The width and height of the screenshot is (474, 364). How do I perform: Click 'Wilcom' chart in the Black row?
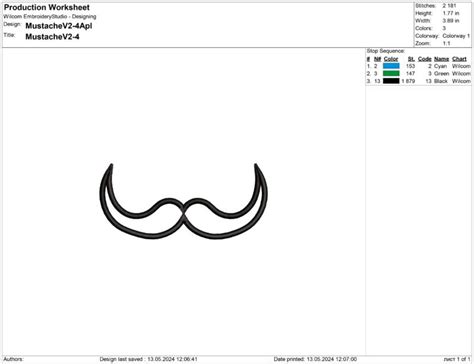pos(461,81)
